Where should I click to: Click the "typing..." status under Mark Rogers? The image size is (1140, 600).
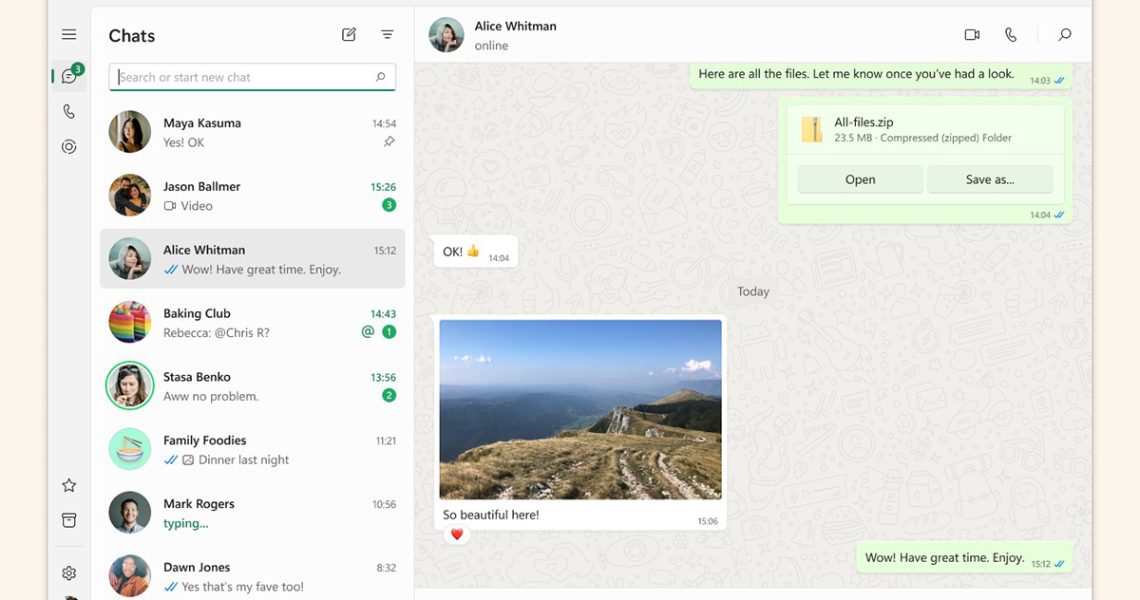pos(185,524)
